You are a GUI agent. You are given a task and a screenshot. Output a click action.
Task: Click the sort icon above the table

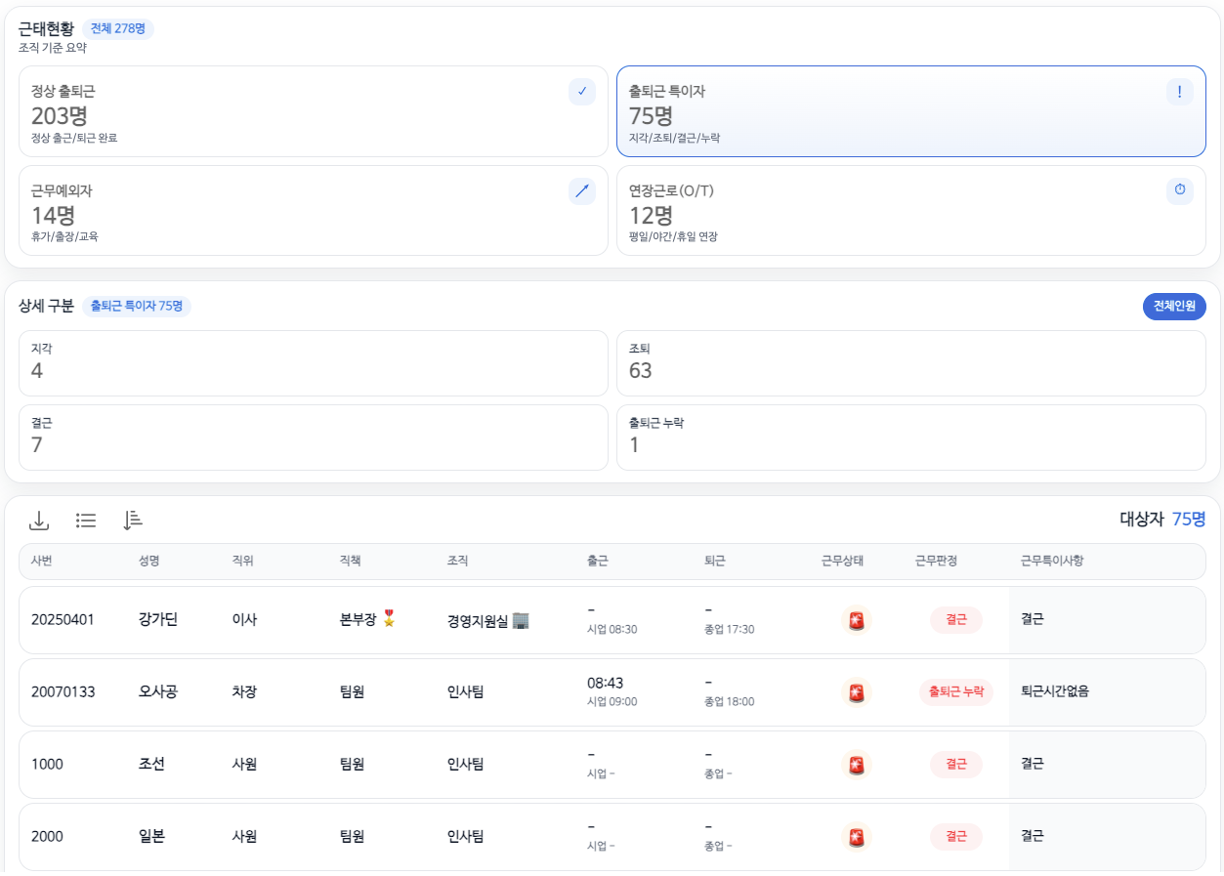pyautogui.click(x=133, y=520)
